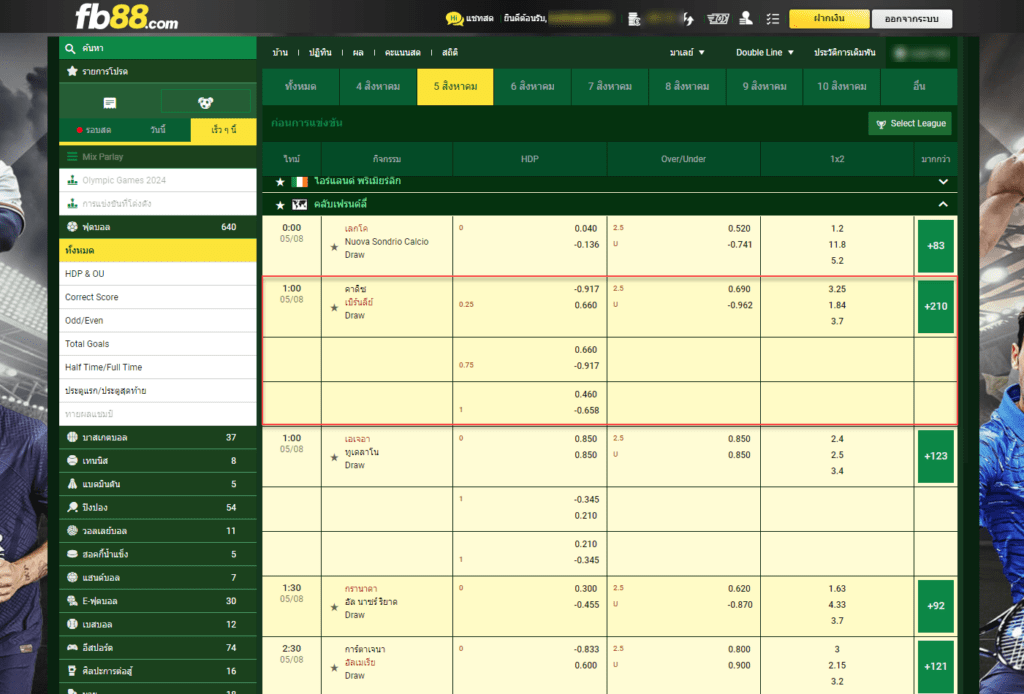Viewport: 1024px width, 694px height.
Task: Click the E-football icon in sidebar
Action: pos(72,601)
